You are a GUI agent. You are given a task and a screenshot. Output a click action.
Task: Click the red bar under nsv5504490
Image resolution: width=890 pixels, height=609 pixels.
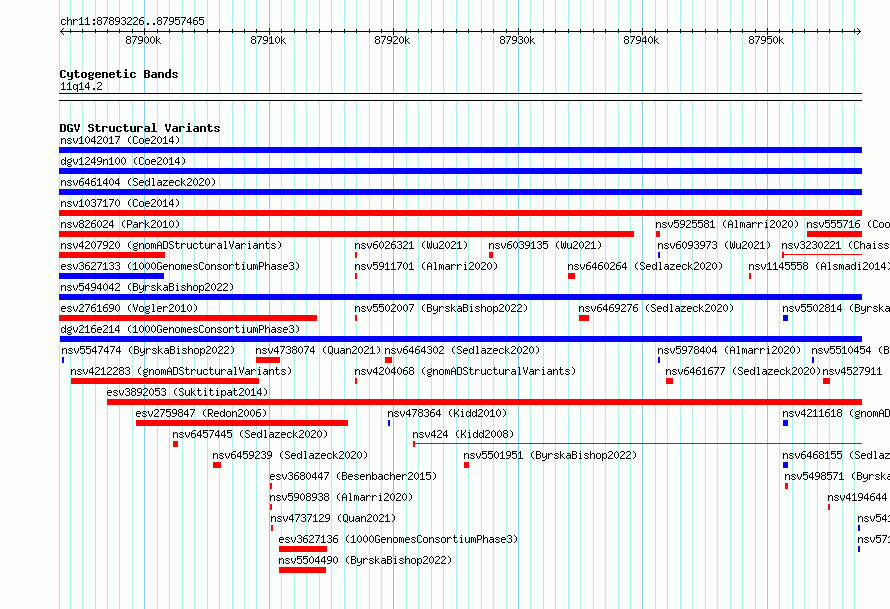click(303, 570)
